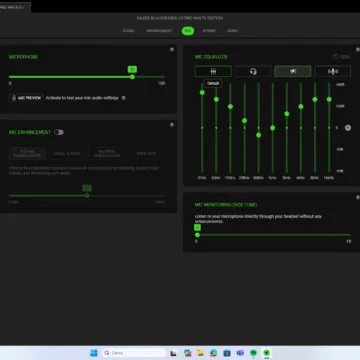Viewport: 360px width, 360px height.
Task: Adjust the Microphone volume slider handle
Action: [x=132, y=77]
